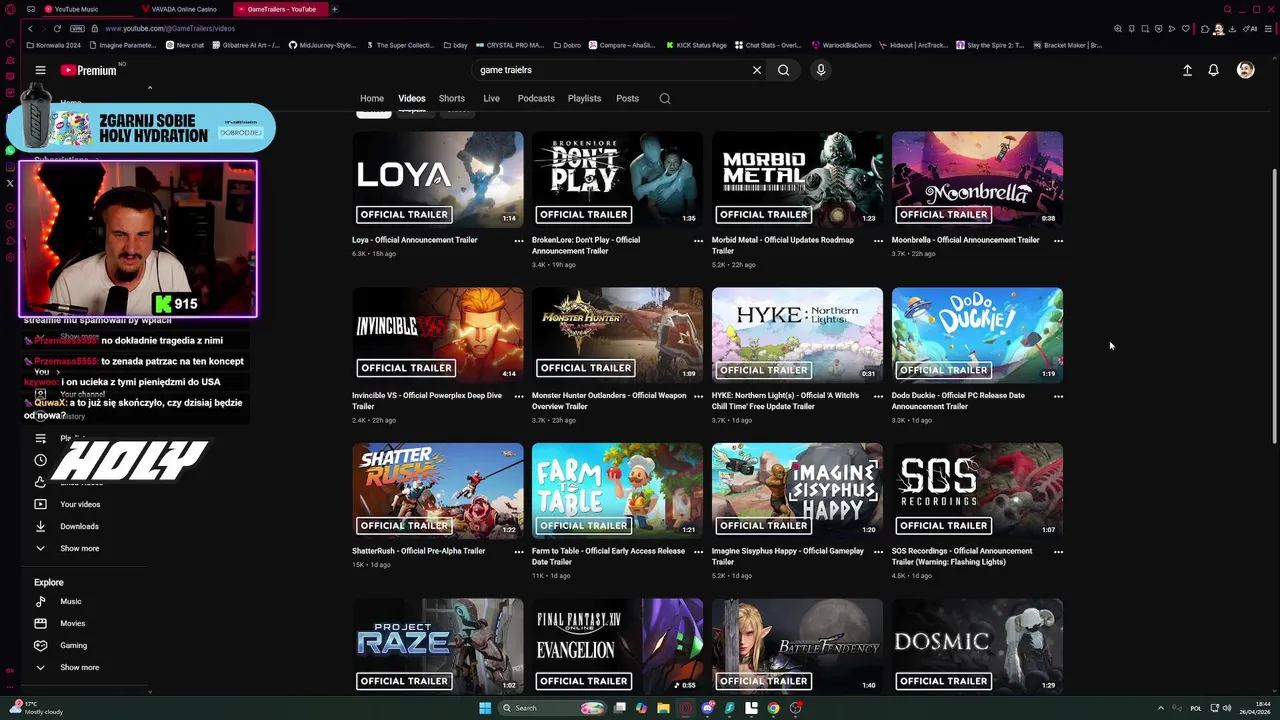1280x720 pixels.
Task: Click the YouTube Premium logo
Action: tap(88, 70)
